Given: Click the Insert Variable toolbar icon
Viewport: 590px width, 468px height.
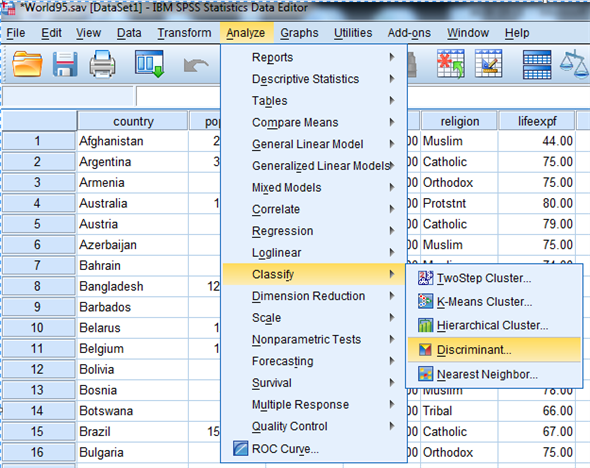Looking at the screenshot, I should point(488,64).
